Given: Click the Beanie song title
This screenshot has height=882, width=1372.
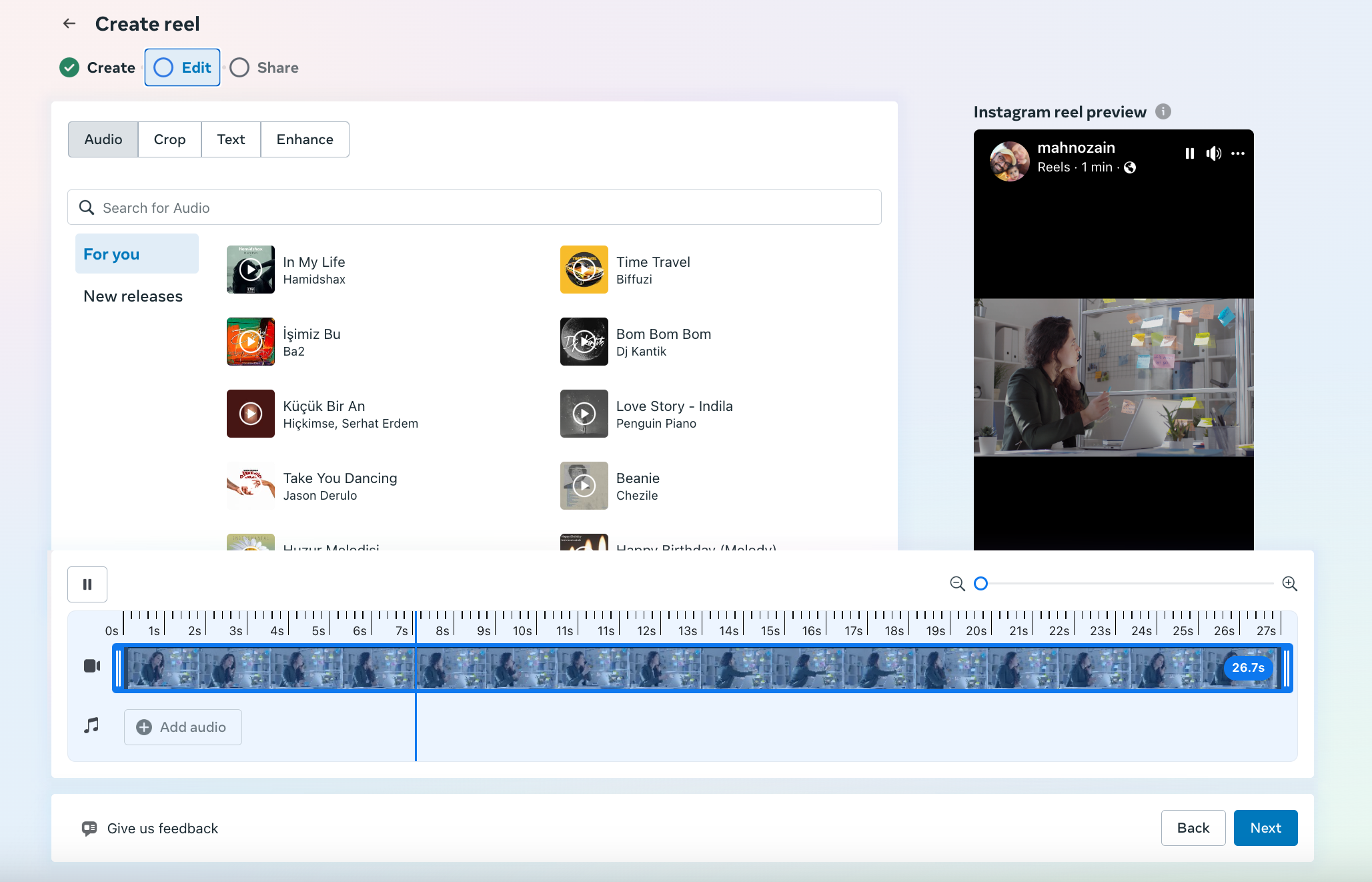Looking at the screenshot, I should pyautogui.click(x=638, y=478).
